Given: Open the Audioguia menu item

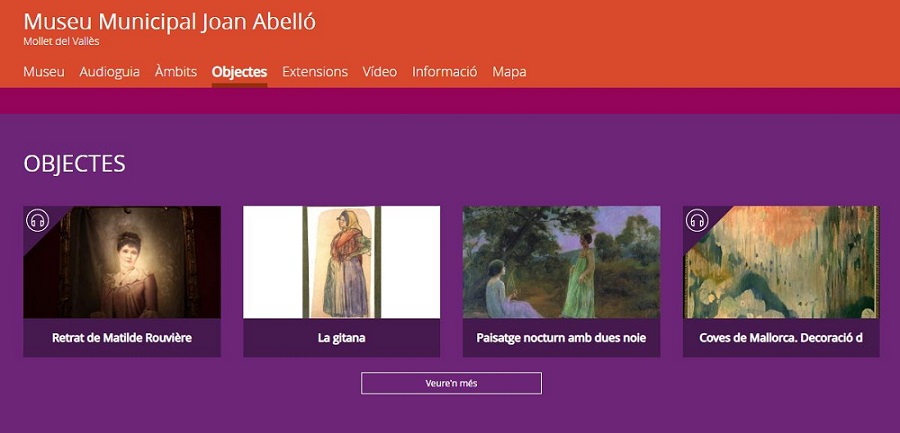Looking at the screenshot, I should [x=110, y=72].
